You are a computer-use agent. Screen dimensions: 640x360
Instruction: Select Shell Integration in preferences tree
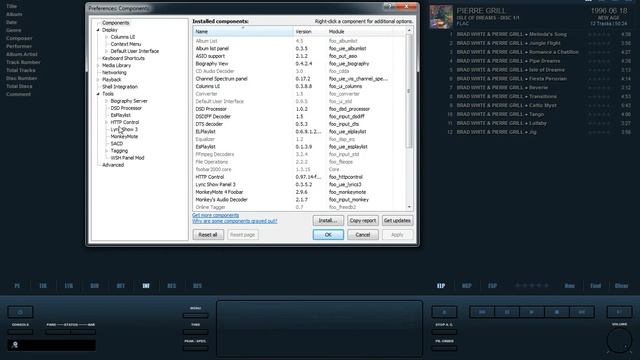tap(120, 87)
